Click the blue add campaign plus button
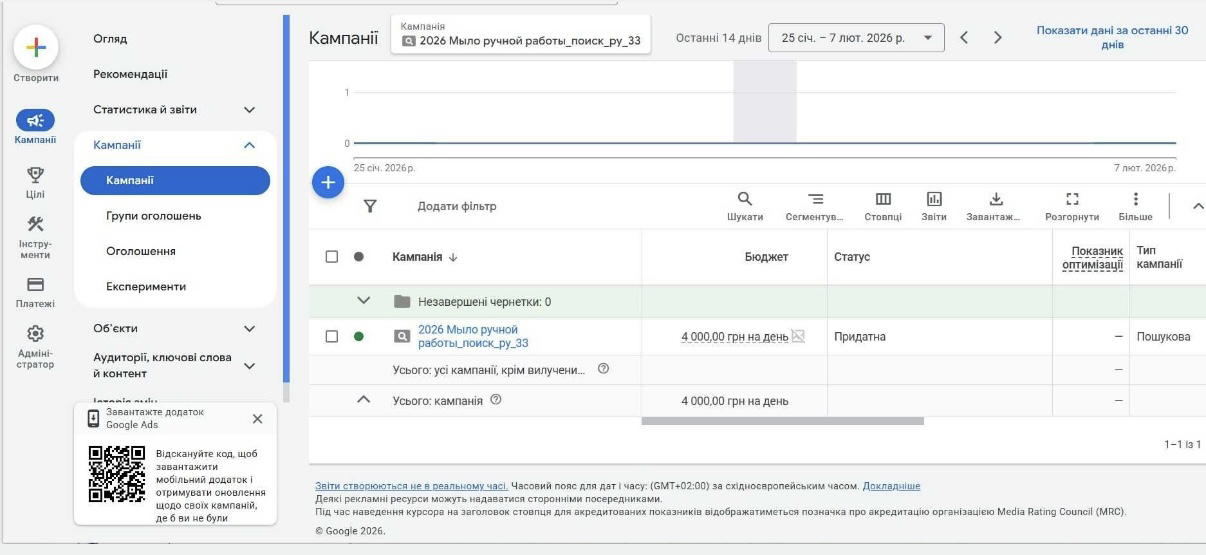This screenshot has width=1206, height=555. [x=328, y=183]
